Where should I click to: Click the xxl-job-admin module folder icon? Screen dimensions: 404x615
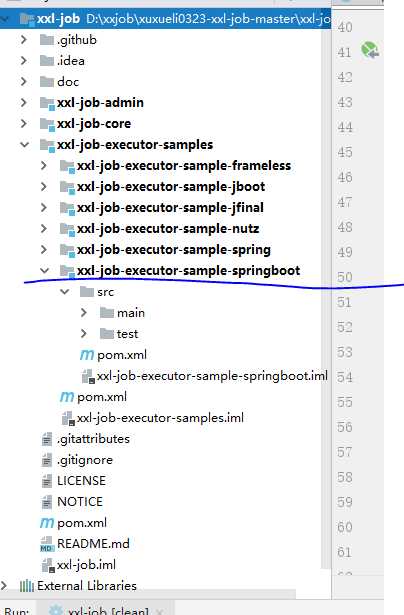click(47, 103)
